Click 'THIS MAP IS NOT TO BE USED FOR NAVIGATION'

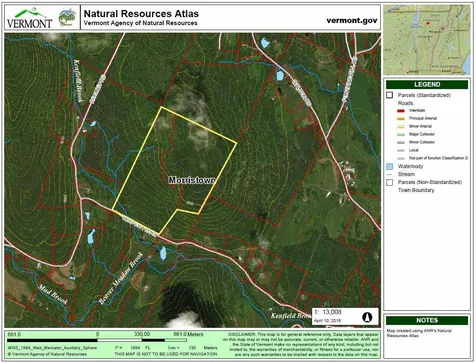(166, 354)
